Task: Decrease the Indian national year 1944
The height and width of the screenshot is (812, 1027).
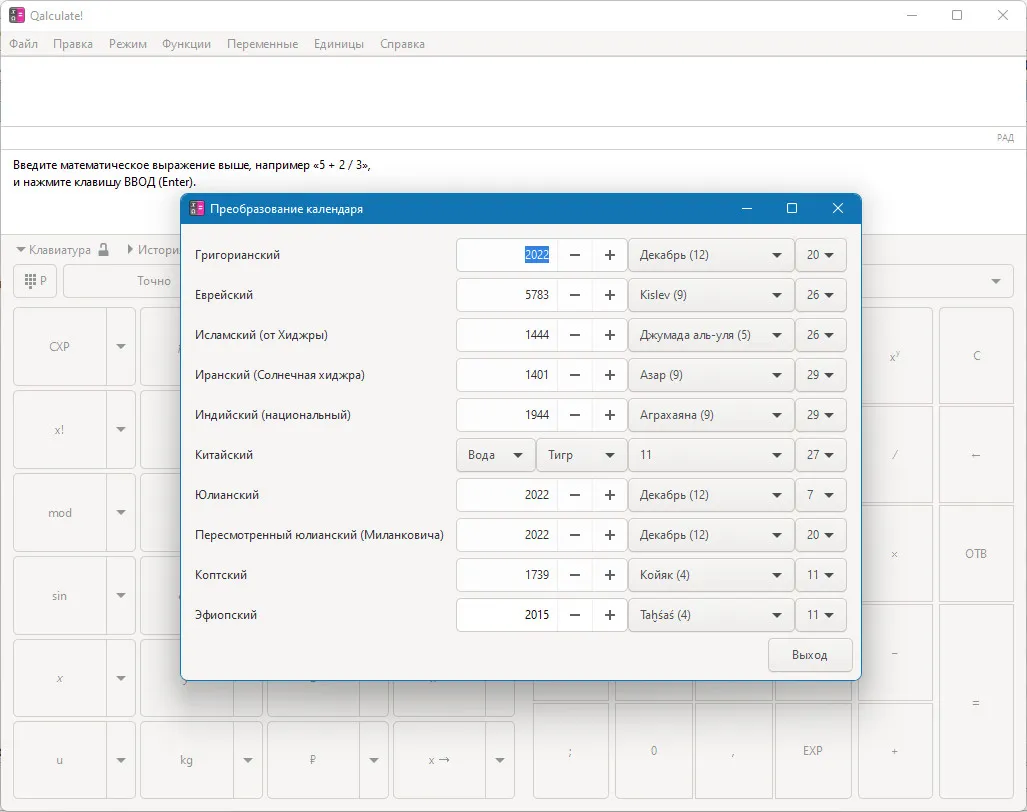Action: click(574, 415)
